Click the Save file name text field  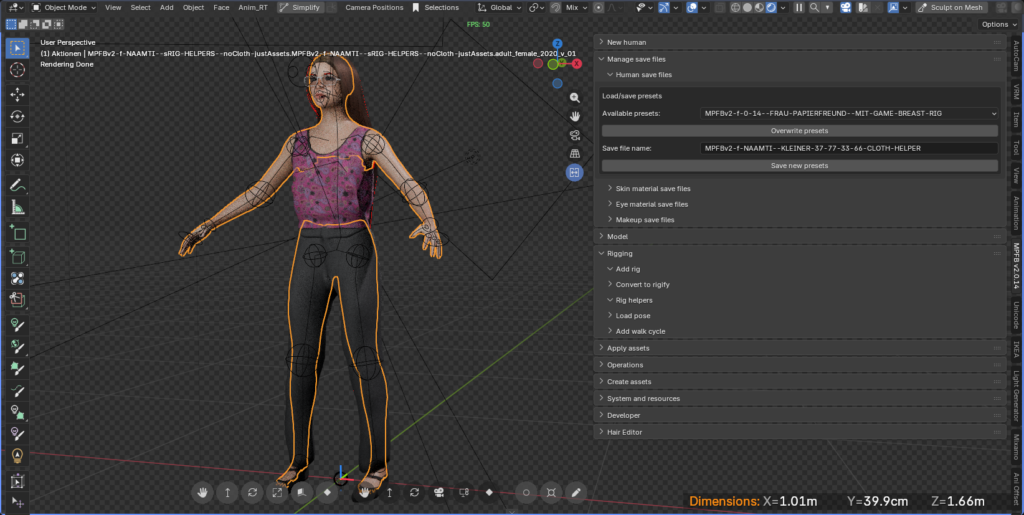(849, 148)
